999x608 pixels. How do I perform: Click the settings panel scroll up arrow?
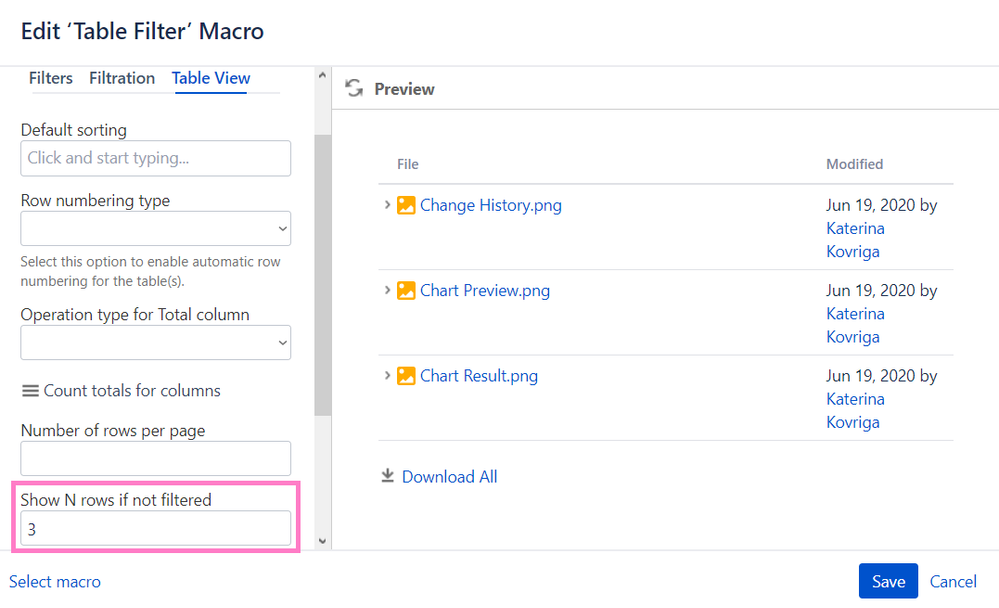322,75
